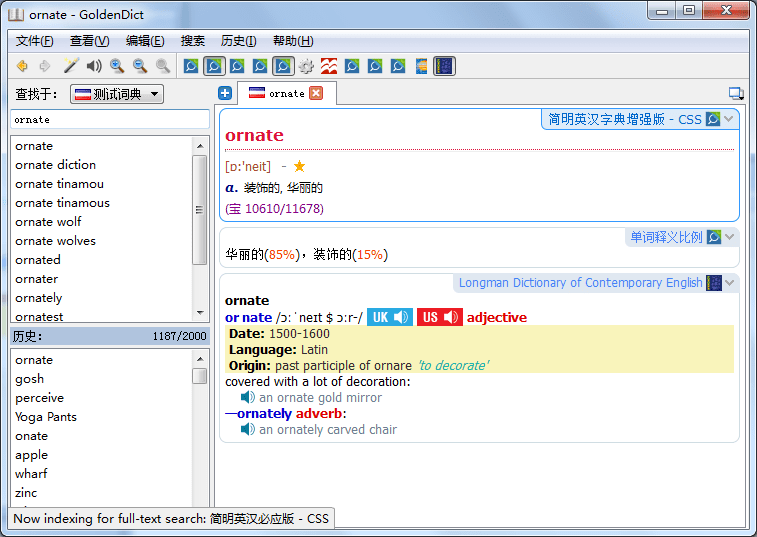Toggle dictionary icon right of grey magnifier
This screenshot has height=537, width=757.
[x=191, y=66]
